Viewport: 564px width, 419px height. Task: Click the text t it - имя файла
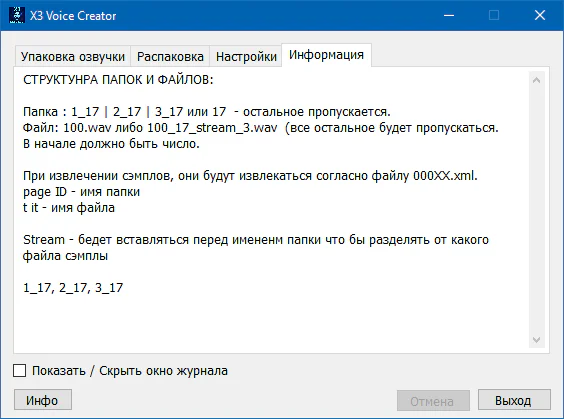[x=69, y=208]
